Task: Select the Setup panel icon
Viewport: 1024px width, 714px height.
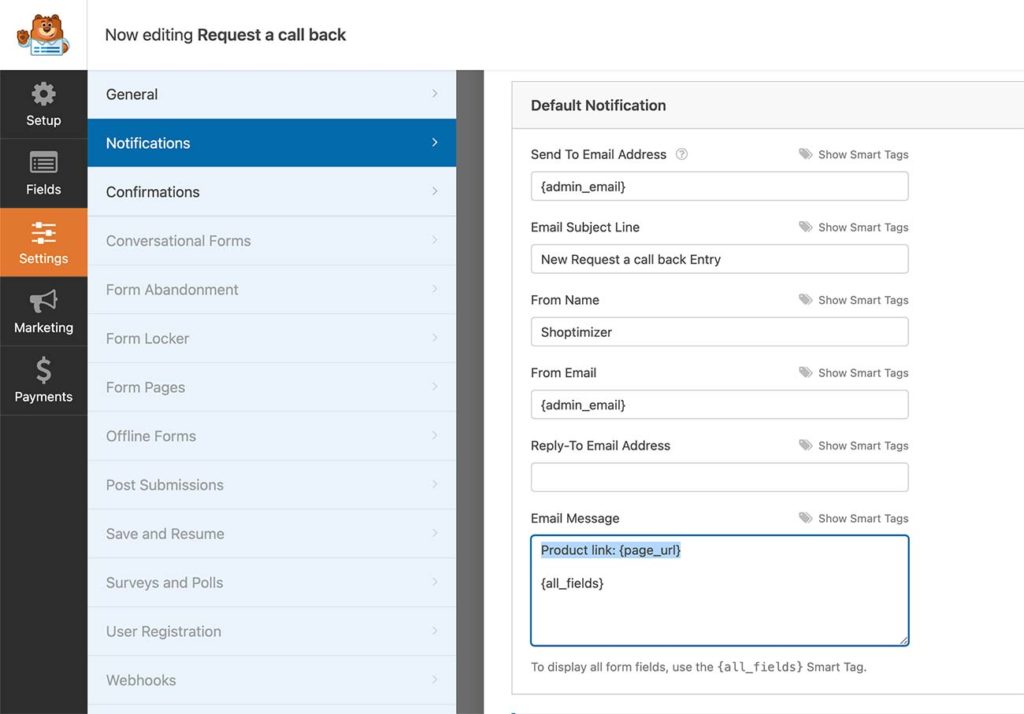Action: [x=43, y=93]
